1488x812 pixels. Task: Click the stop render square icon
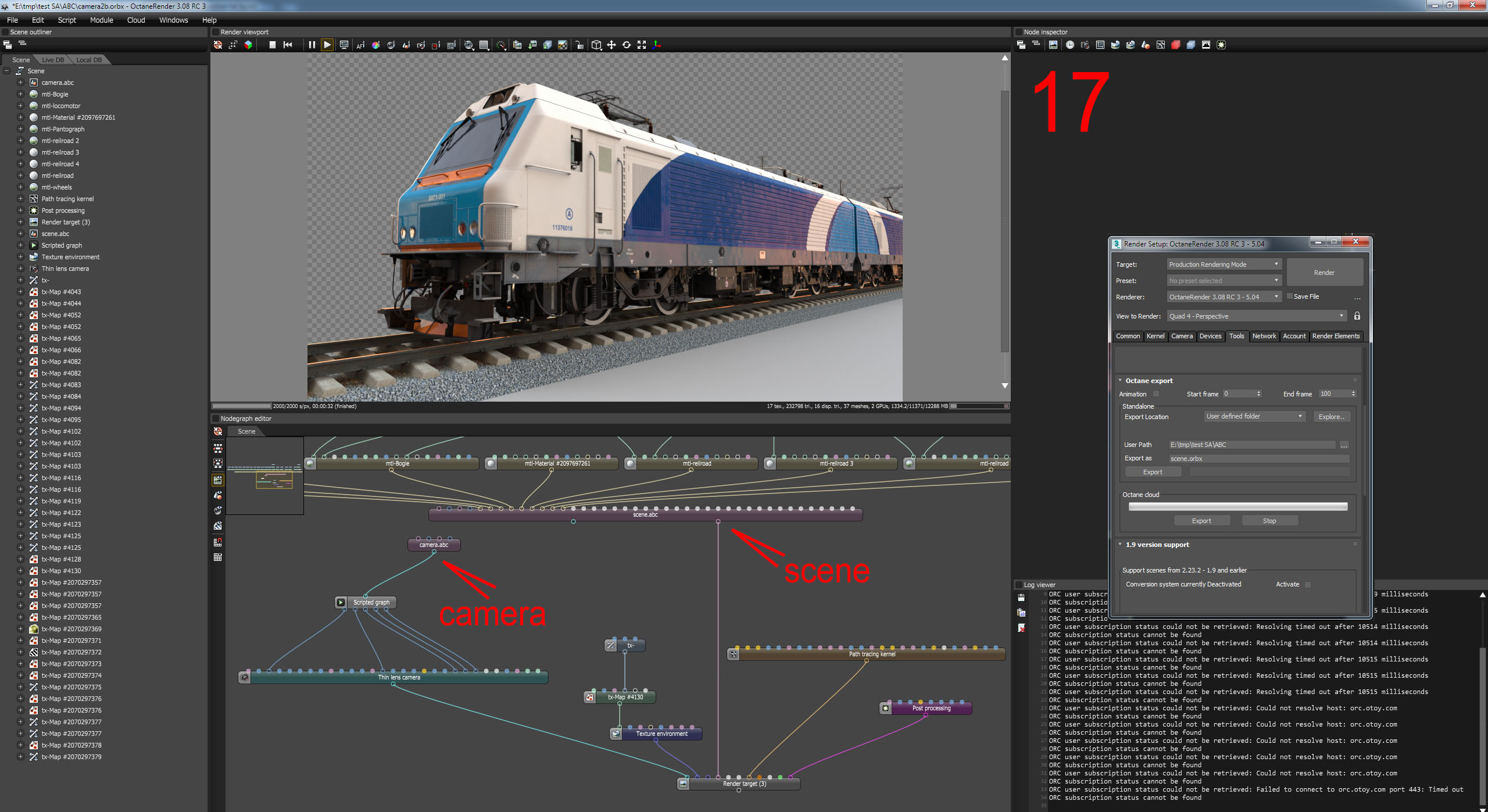(x=272, y=45)
